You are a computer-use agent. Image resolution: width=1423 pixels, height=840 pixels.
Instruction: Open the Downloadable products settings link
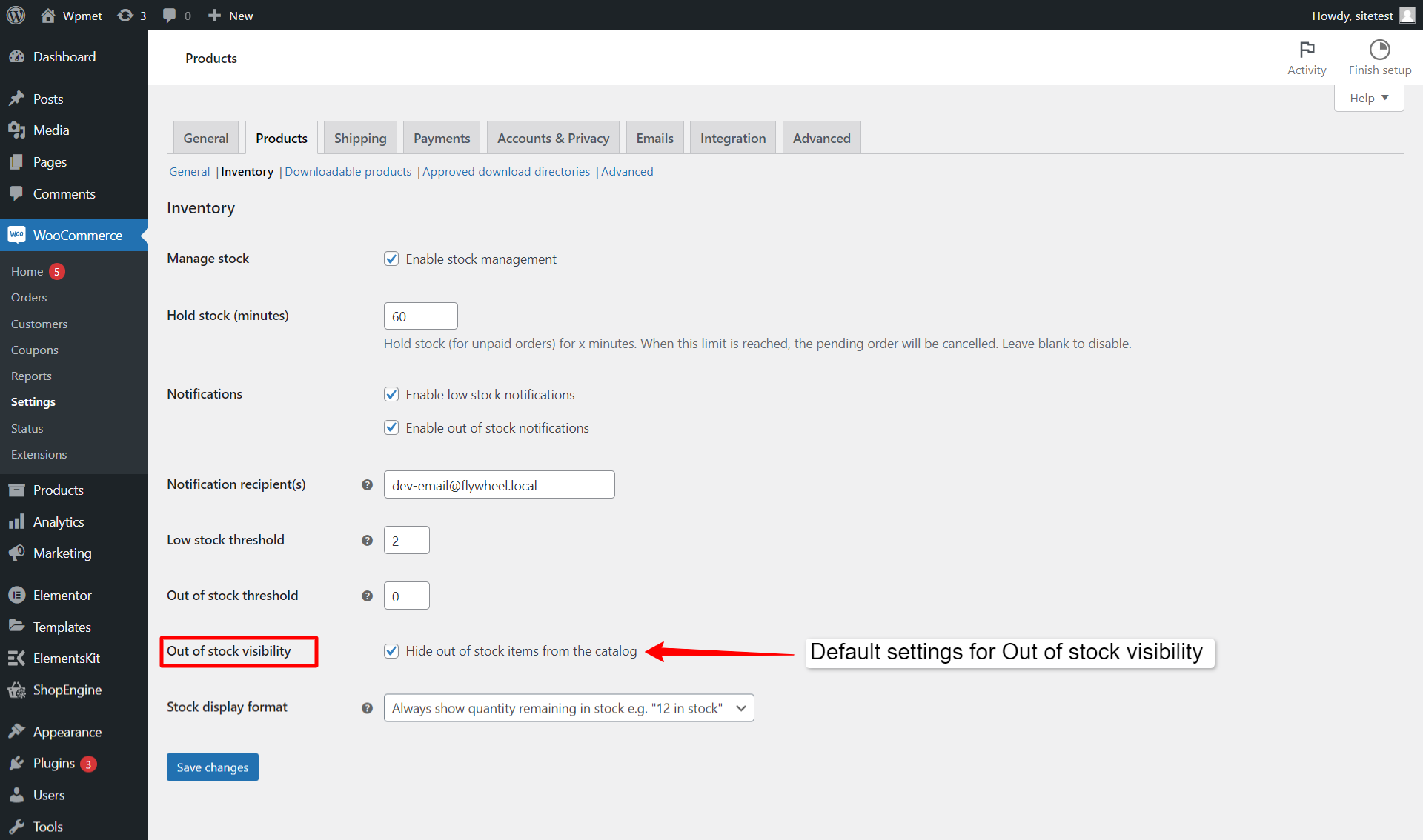point(348,171)
